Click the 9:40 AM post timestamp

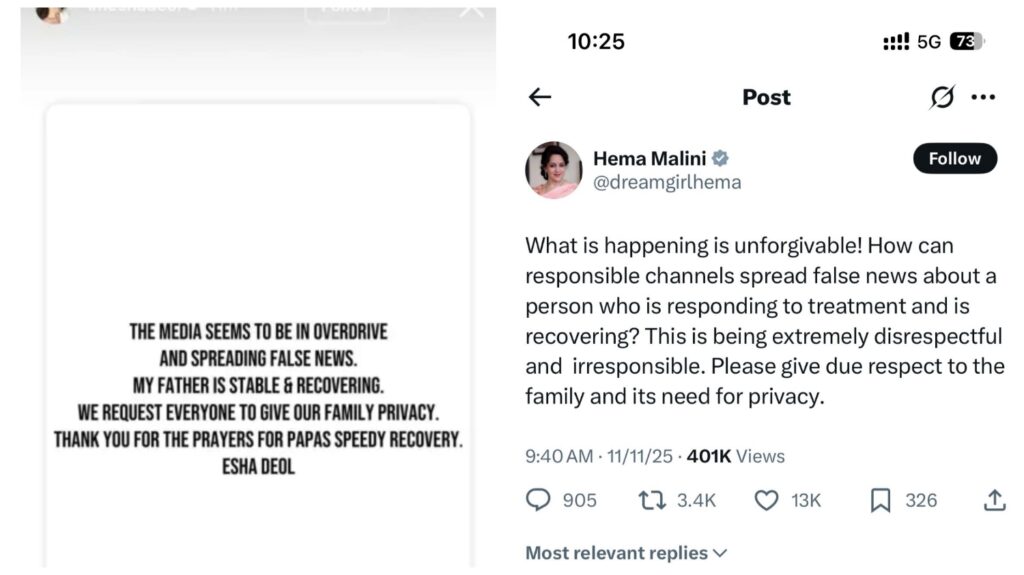pos(558,456)
